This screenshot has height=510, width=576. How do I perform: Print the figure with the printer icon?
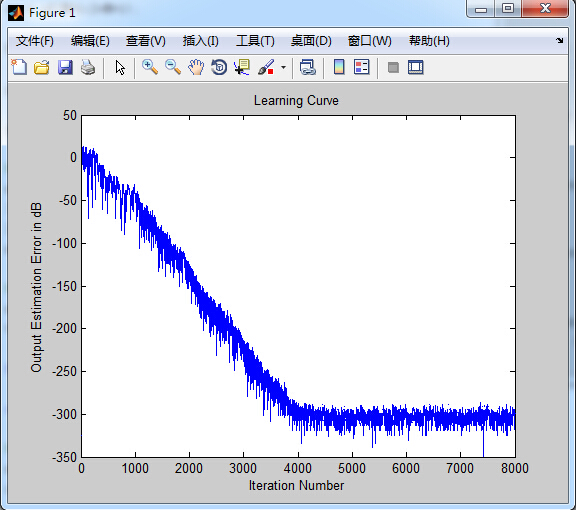tap(88, 68)
